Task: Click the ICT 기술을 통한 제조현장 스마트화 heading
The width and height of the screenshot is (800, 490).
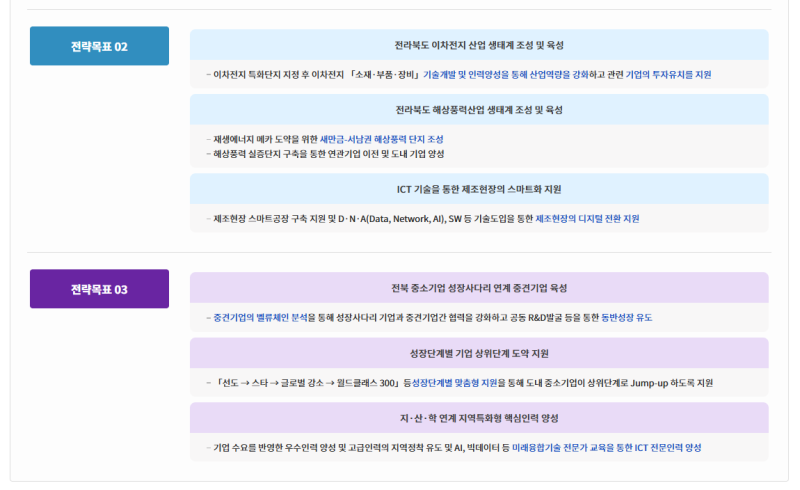Action: (x=479, y=189)
